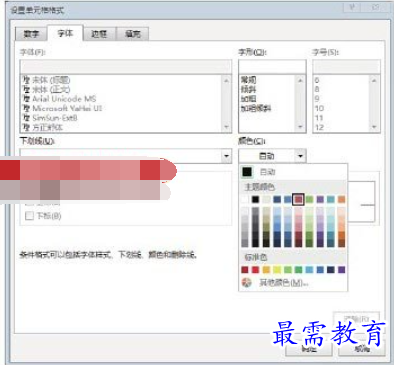Click the font icon beside 方正舒体

pos(26,127)
